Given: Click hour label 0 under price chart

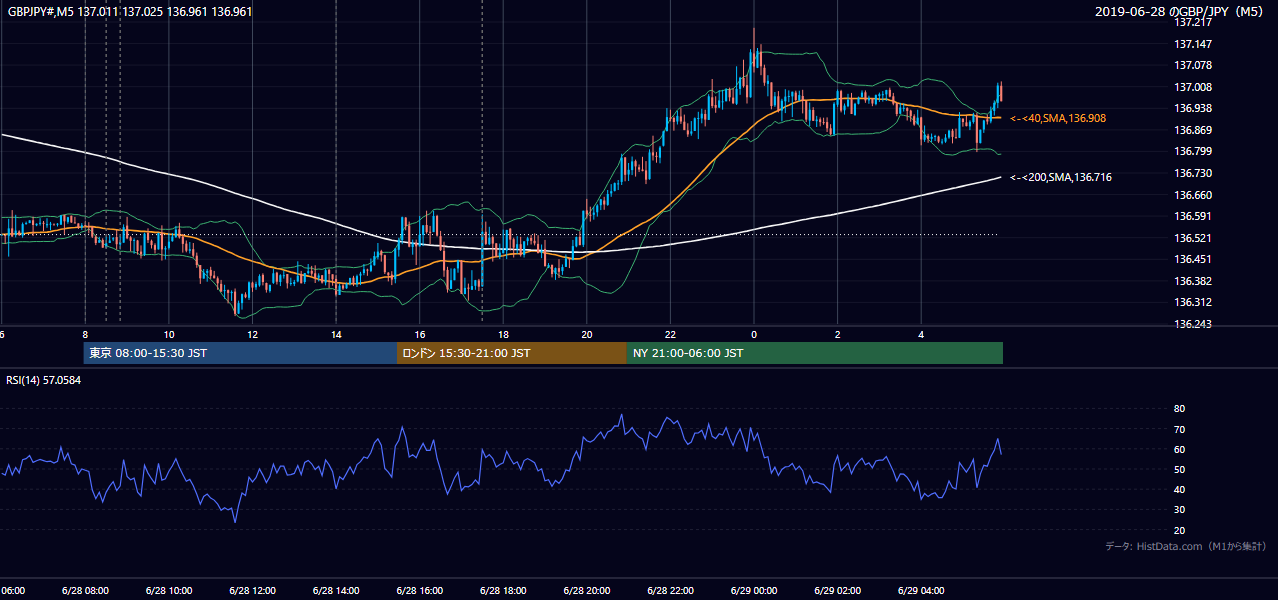Looking at the screenshot, I should pos(754,335).
